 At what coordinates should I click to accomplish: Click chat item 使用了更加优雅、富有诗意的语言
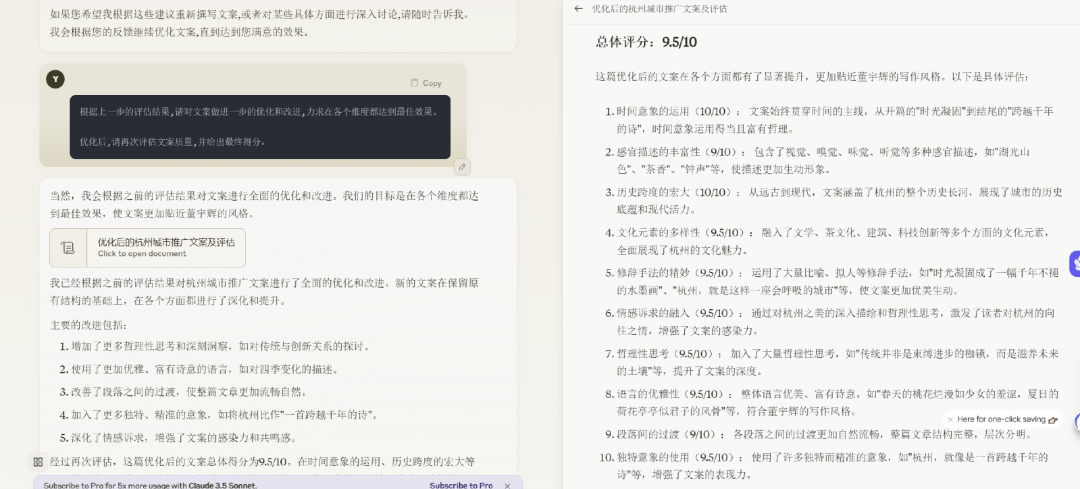pos(199,369)
